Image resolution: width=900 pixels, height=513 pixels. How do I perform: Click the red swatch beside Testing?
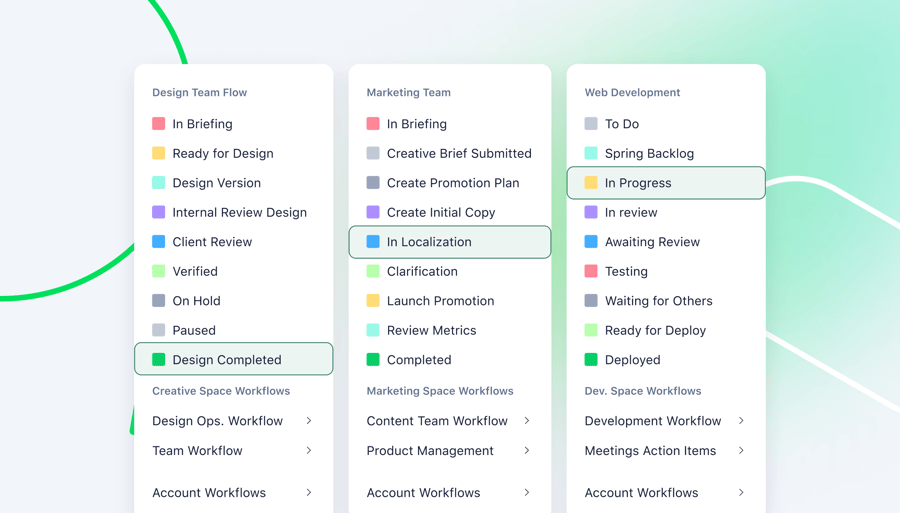[x=591, y=271]
